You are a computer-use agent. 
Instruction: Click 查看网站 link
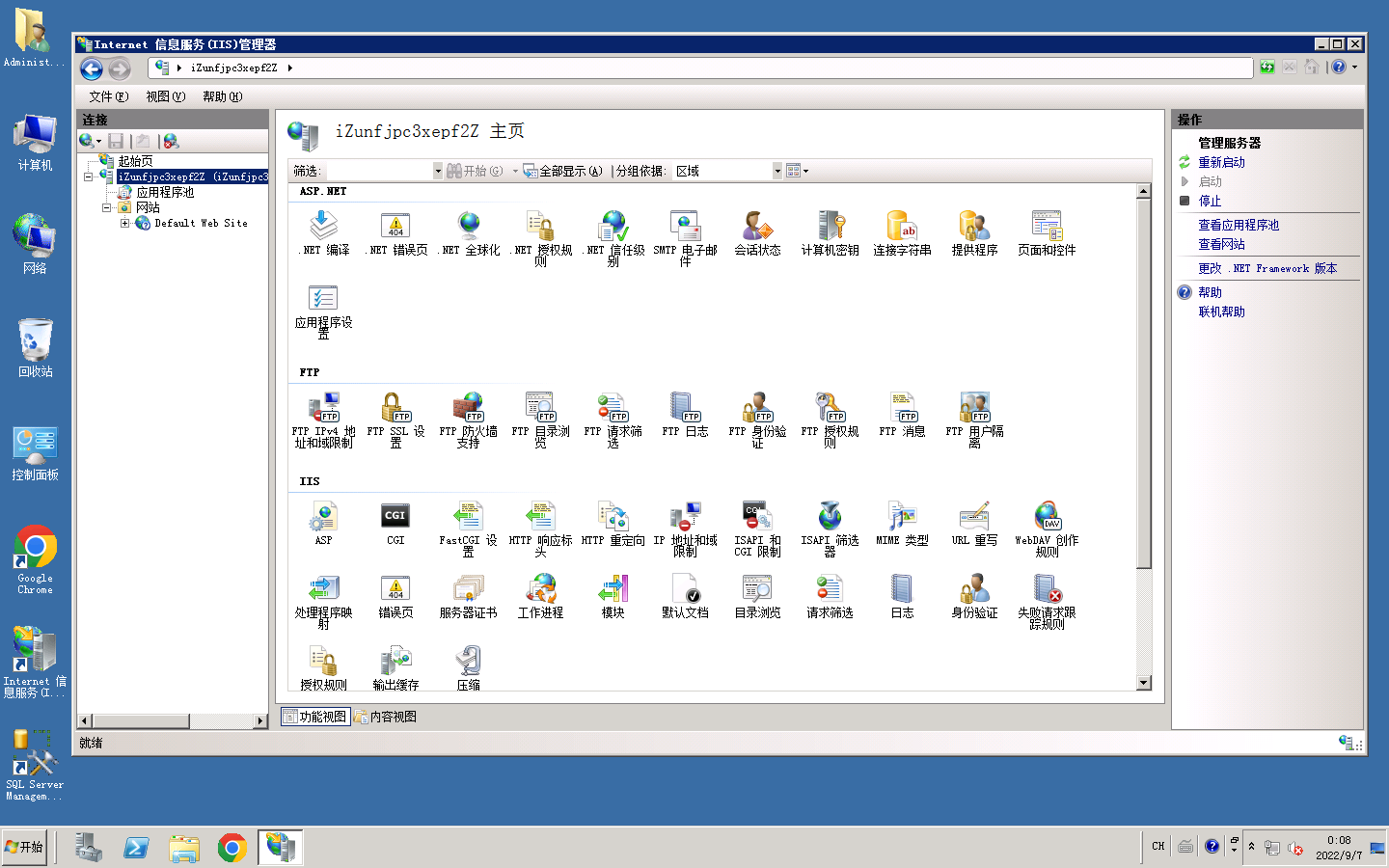(x=1221, y=244)
